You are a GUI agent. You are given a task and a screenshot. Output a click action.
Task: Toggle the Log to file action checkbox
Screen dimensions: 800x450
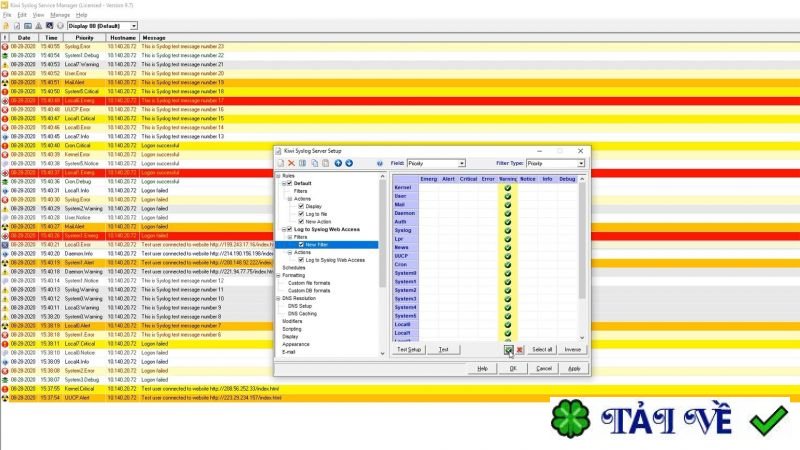(301, 214)
